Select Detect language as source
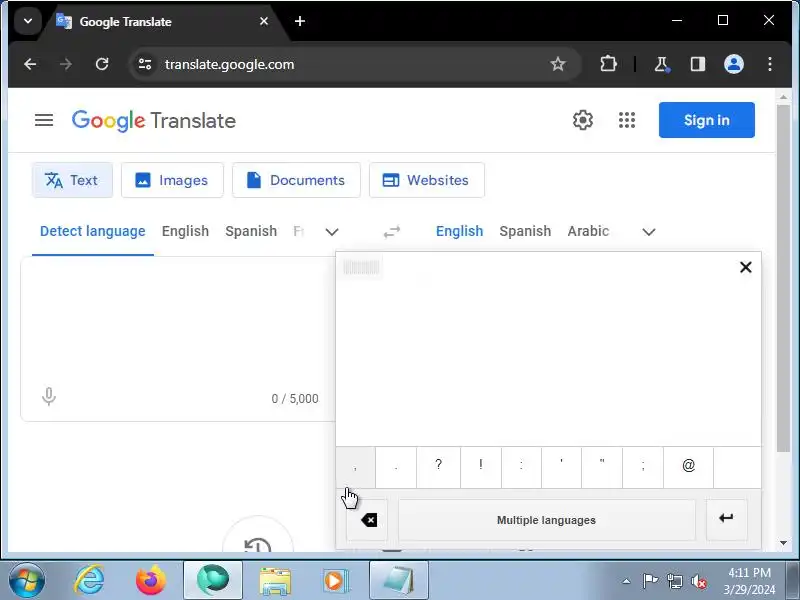Image resolution: width=800 pixels, height=600 pixels. (93, 231)
